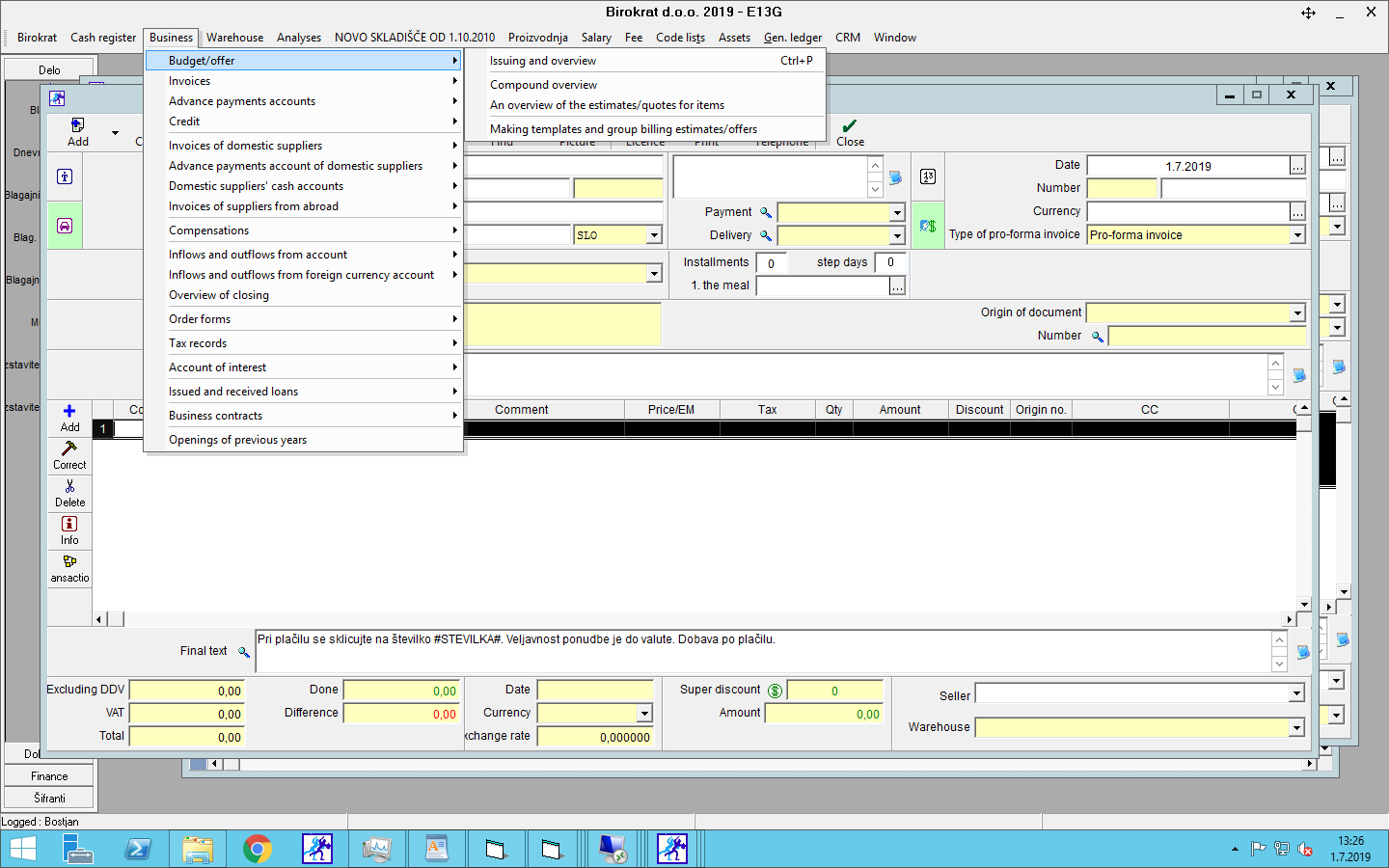Click items grid horizontal scrollbar left arrow
Viewport: 1389px width, 868px height.
click(99, 619)
